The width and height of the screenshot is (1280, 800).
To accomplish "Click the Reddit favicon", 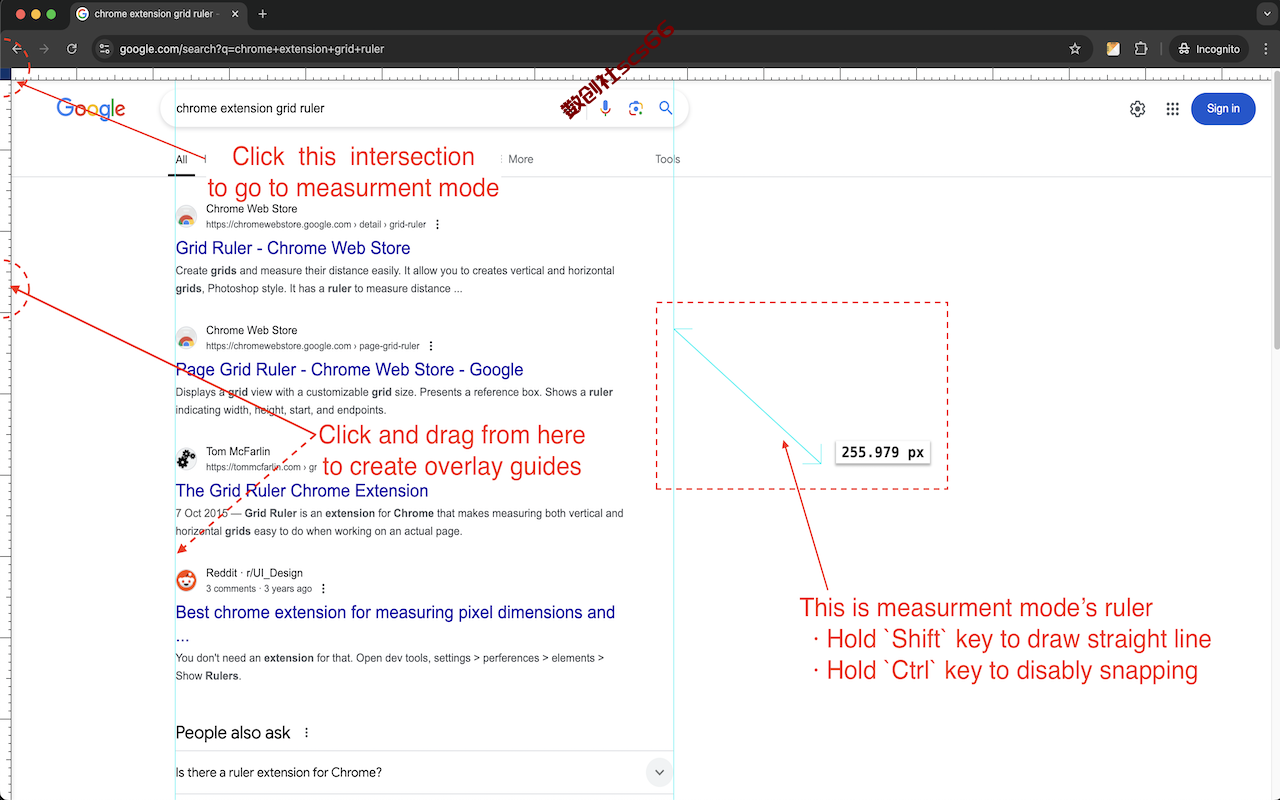I will click(186, 580).
